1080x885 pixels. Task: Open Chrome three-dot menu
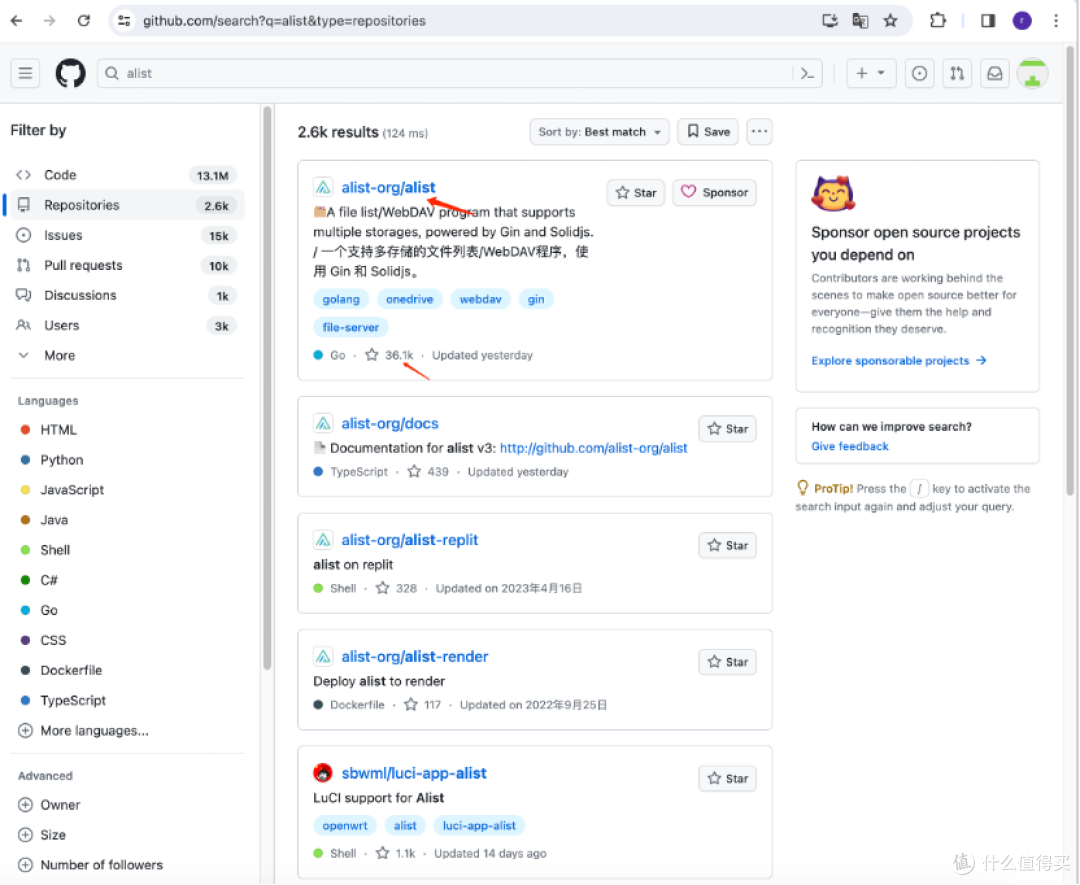click(x=1055, y=21)
